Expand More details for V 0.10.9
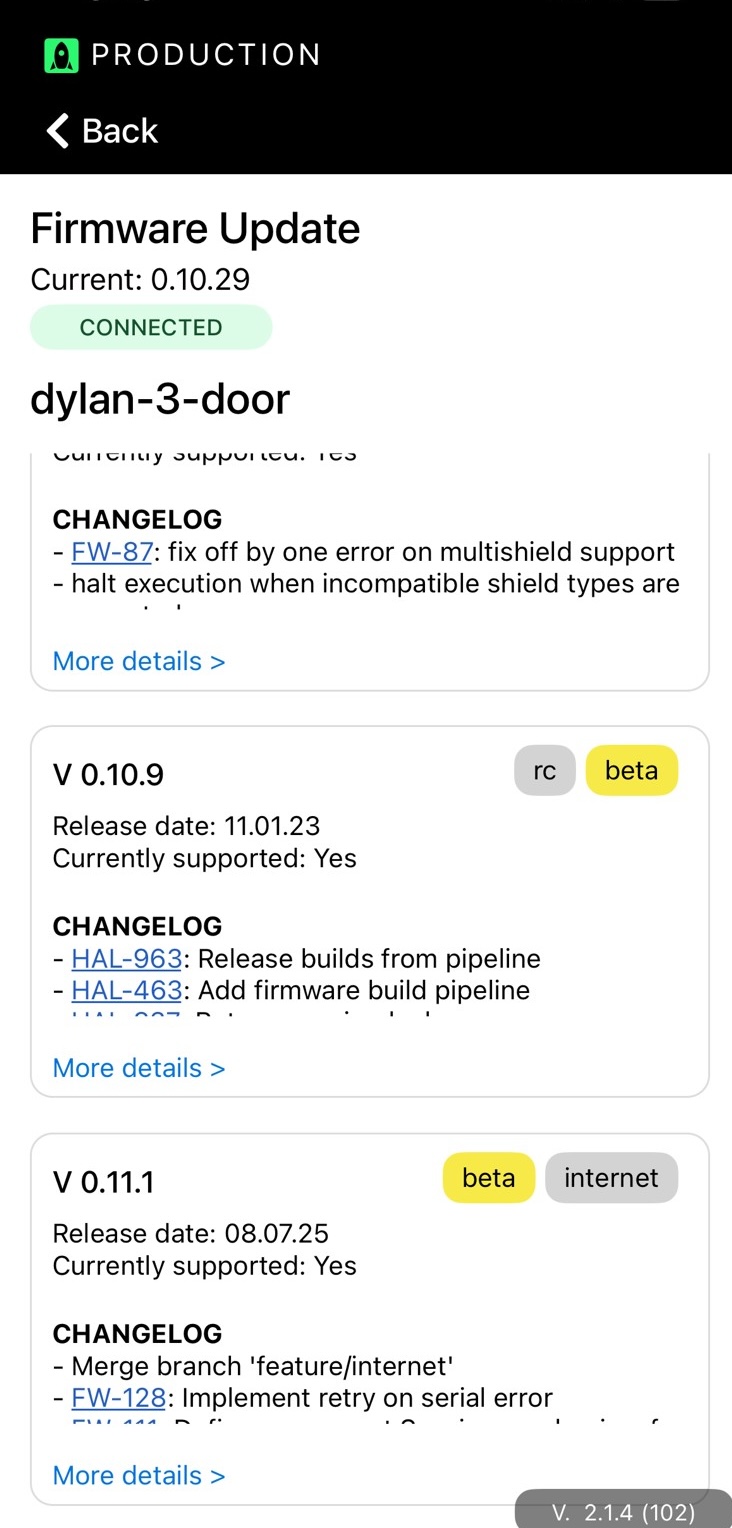The width and height of the screenshot is (732, 1528). (139, 1068)
